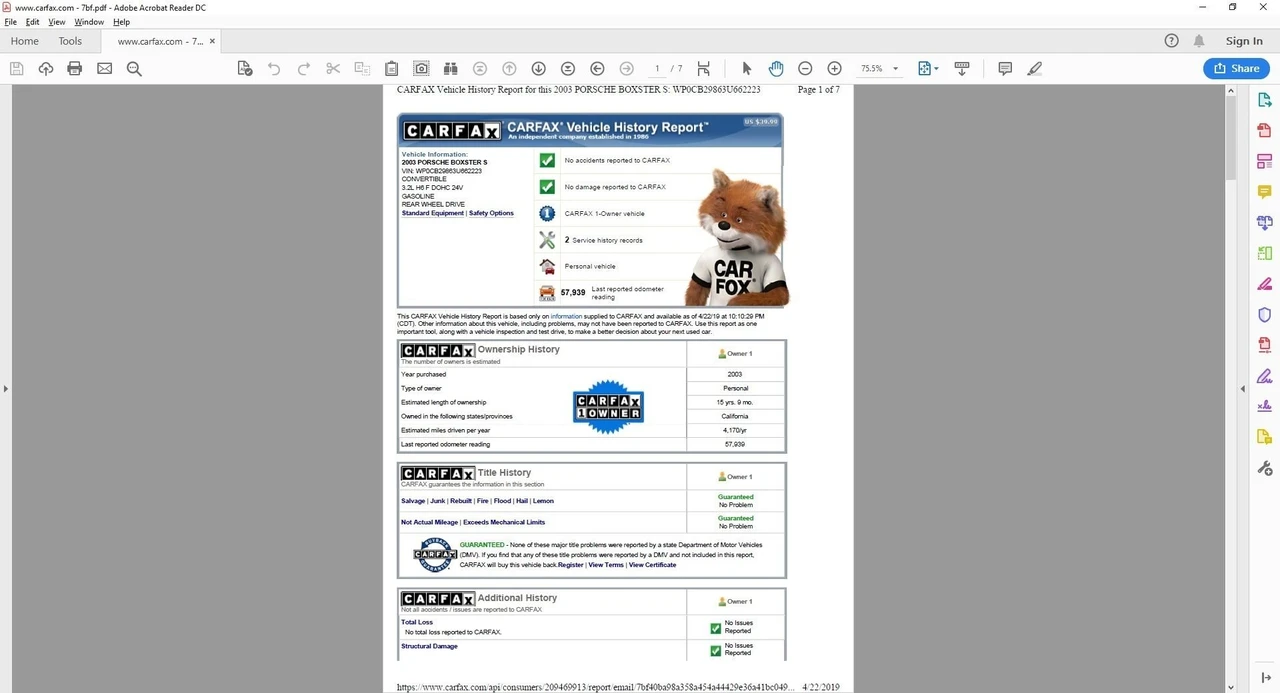This screenshot has height=693, width=1280.
Task: Click the 'information' hyperlink in report text
Action: click(566, 316)
